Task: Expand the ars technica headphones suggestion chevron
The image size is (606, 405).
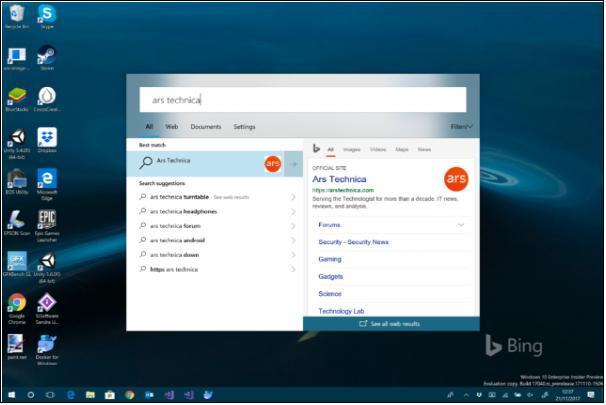Action: click(x=293, y=211)
